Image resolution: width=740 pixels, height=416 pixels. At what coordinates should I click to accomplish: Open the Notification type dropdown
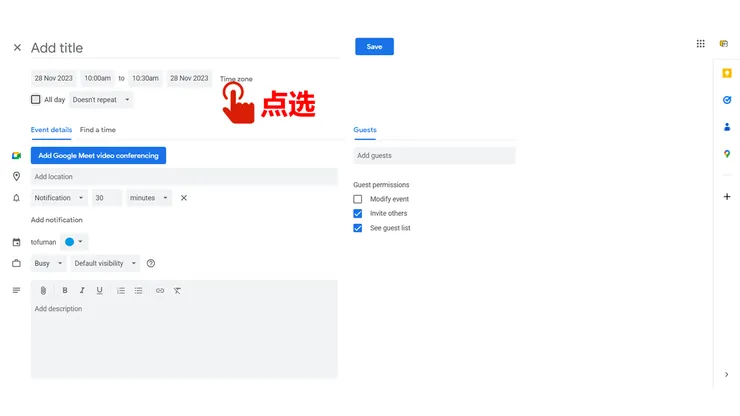tap(59, 198)
